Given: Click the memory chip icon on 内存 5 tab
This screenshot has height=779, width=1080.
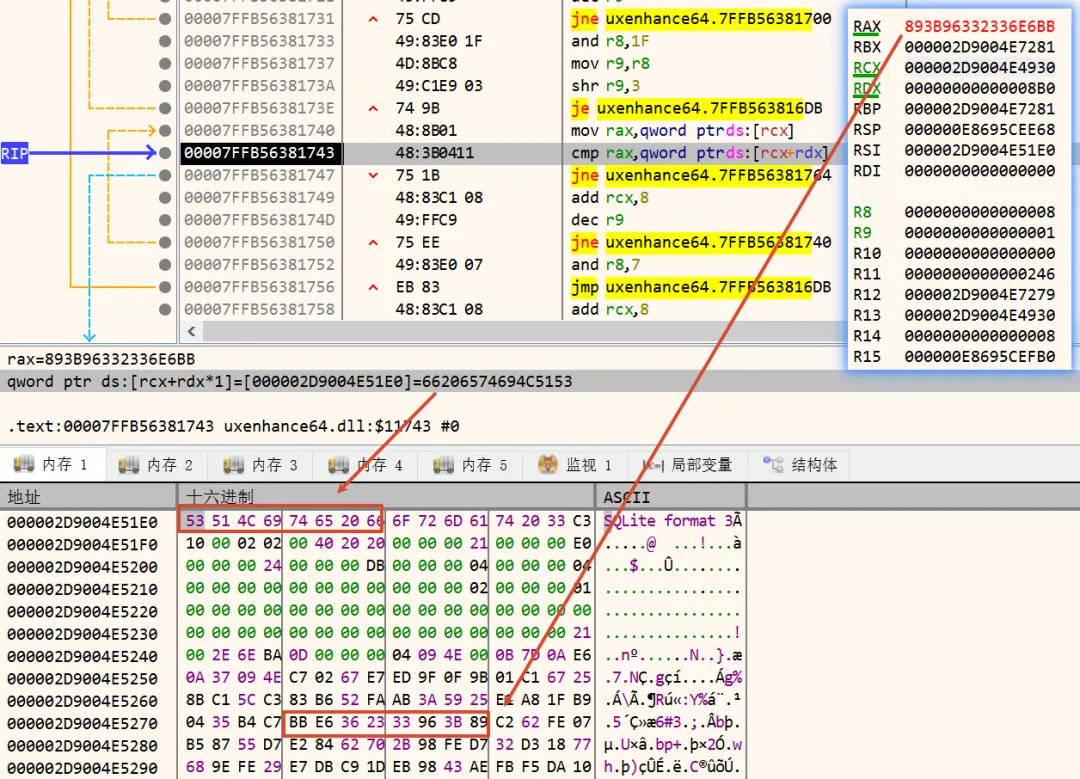Looking at the screenshot, I should click(444, 465).
